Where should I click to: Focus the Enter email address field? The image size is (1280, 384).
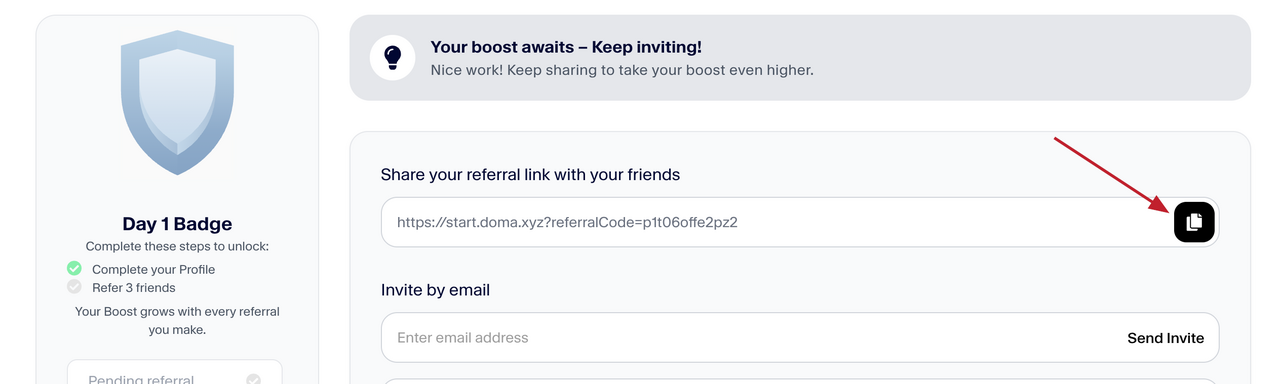(x=800, y=338)
